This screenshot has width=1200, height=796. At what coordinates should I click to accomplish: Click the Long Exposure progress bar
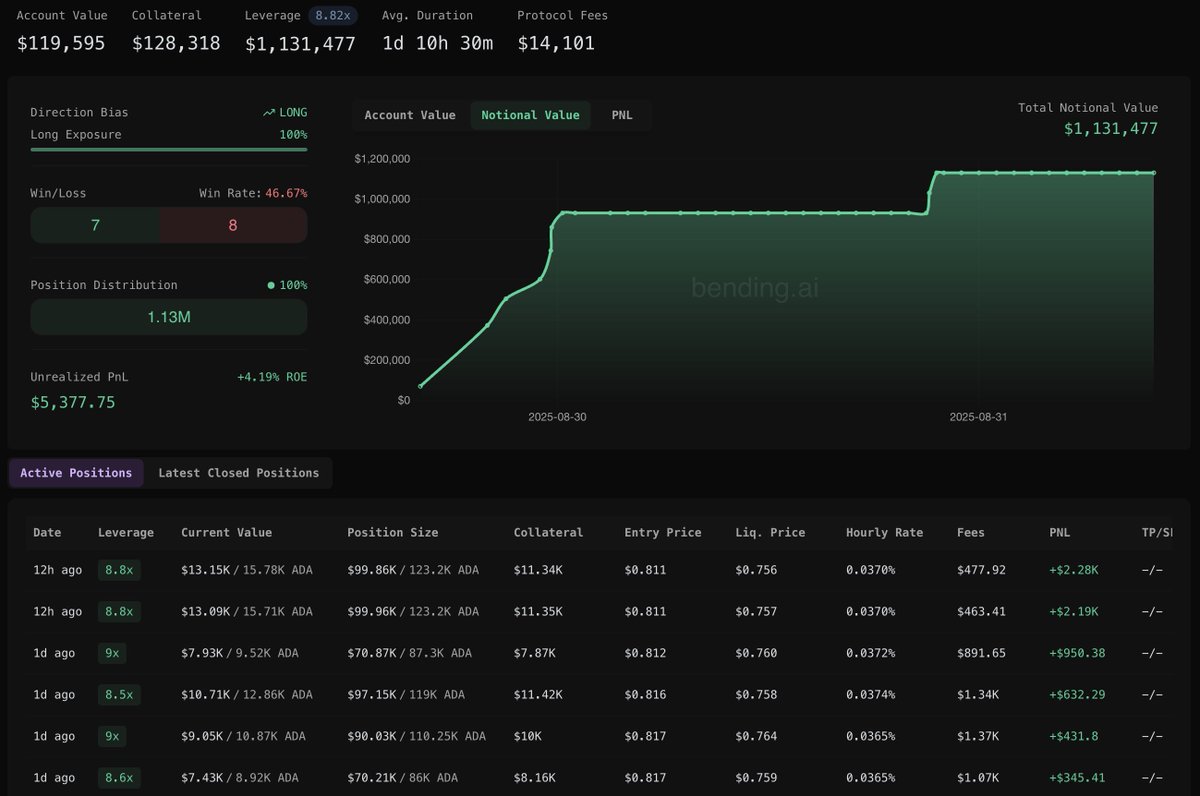coord(169,149)
